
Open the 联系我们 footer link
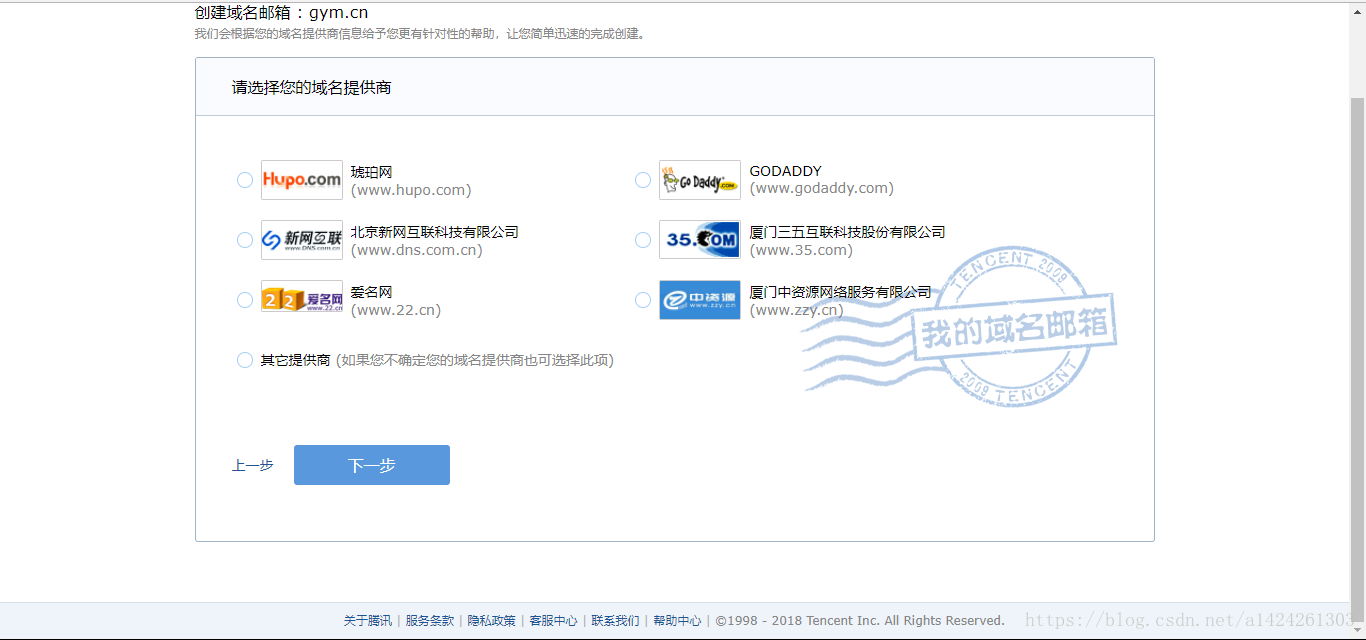616,620
